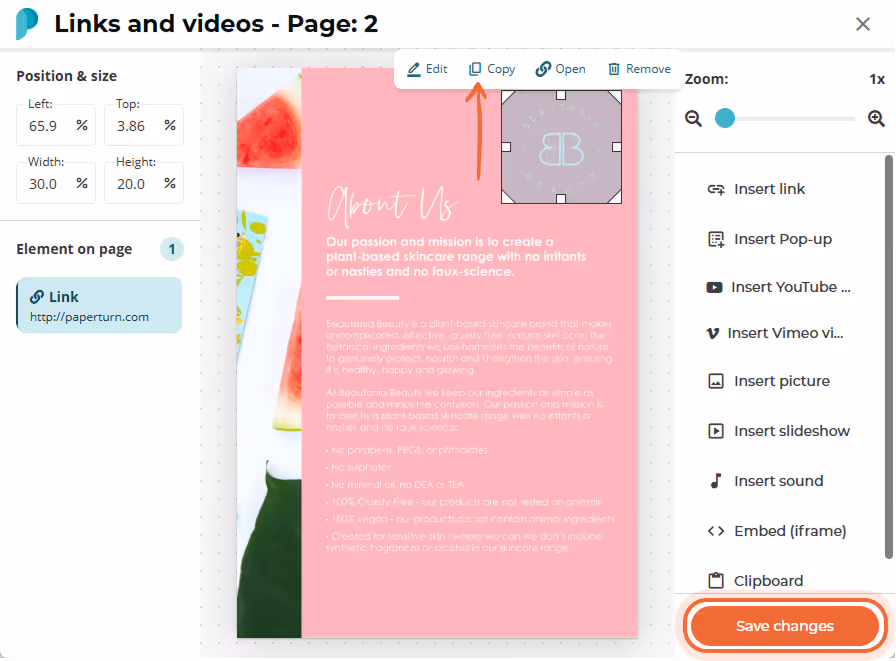Click the YouTube play icon
Image resolution: width=896 pixels, height=661 pixels.
coord(714,287)
